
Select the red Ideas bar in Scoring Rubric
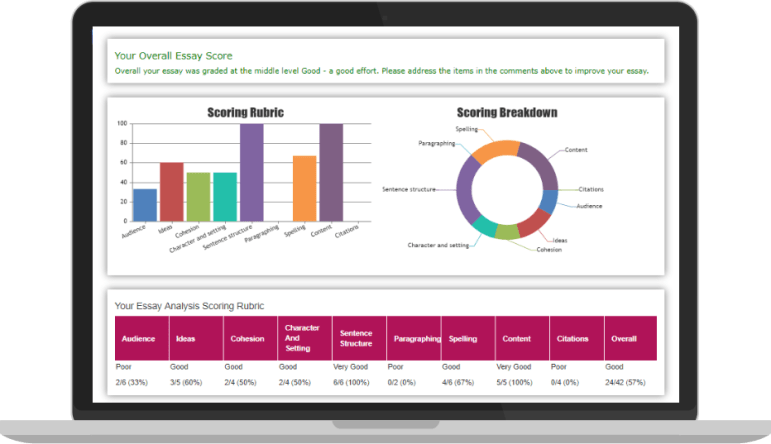[x=171, y=192]
